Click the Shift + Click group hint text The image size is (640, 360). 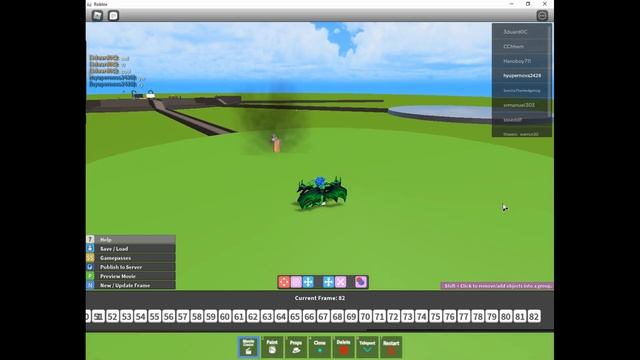click(x=497, y=286)
